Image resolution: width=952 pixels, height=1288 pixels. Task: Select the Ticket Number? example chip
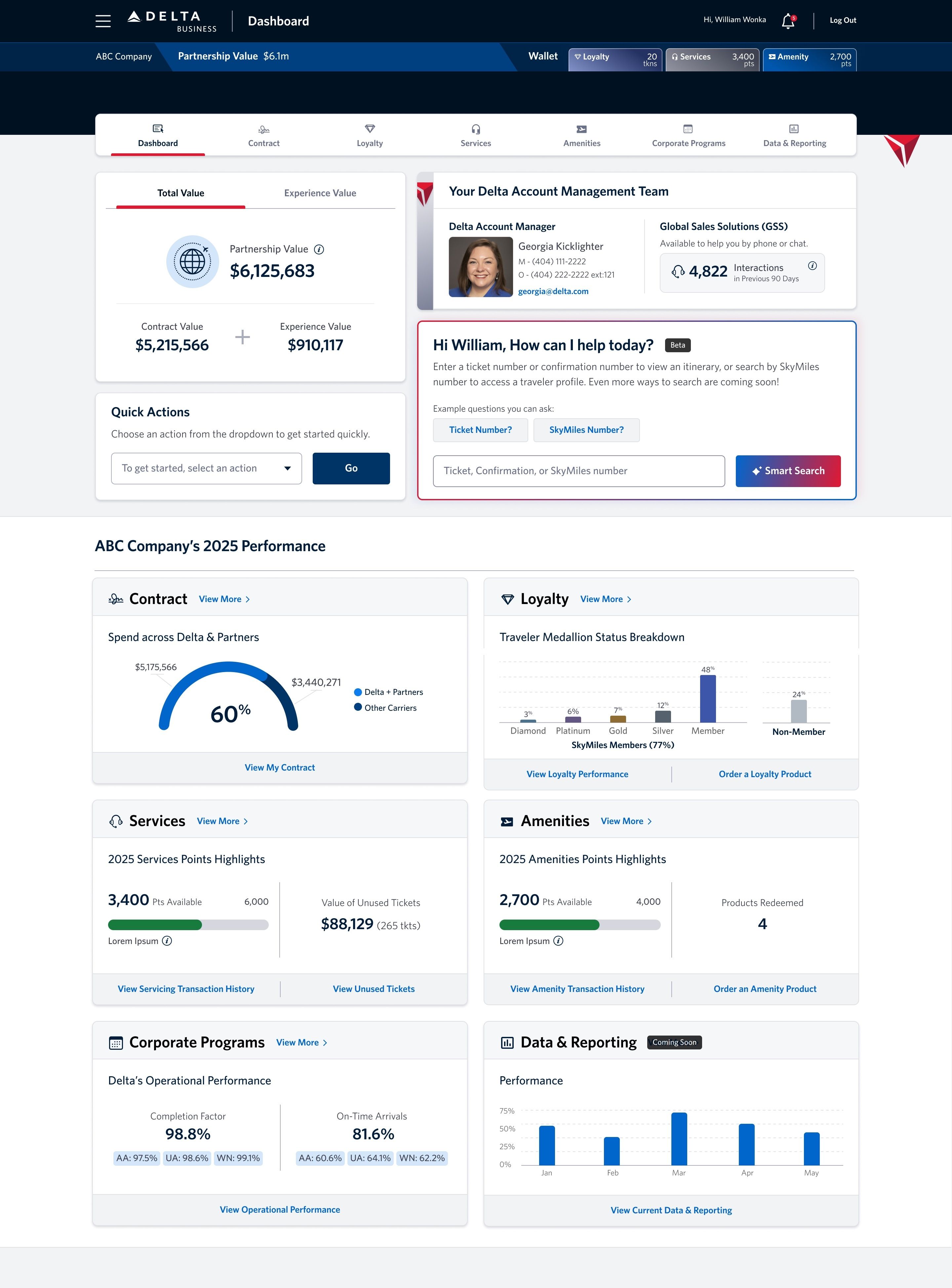tap(480, 430)
